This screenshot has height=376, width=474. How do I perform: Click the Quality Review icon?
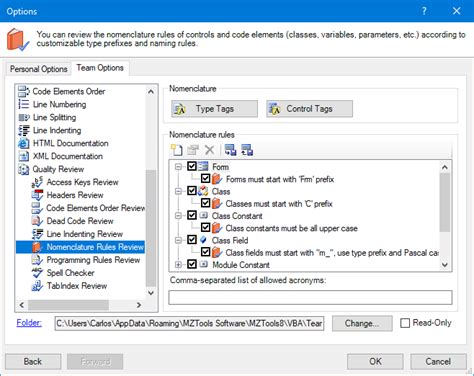click(x=24, y=169)
